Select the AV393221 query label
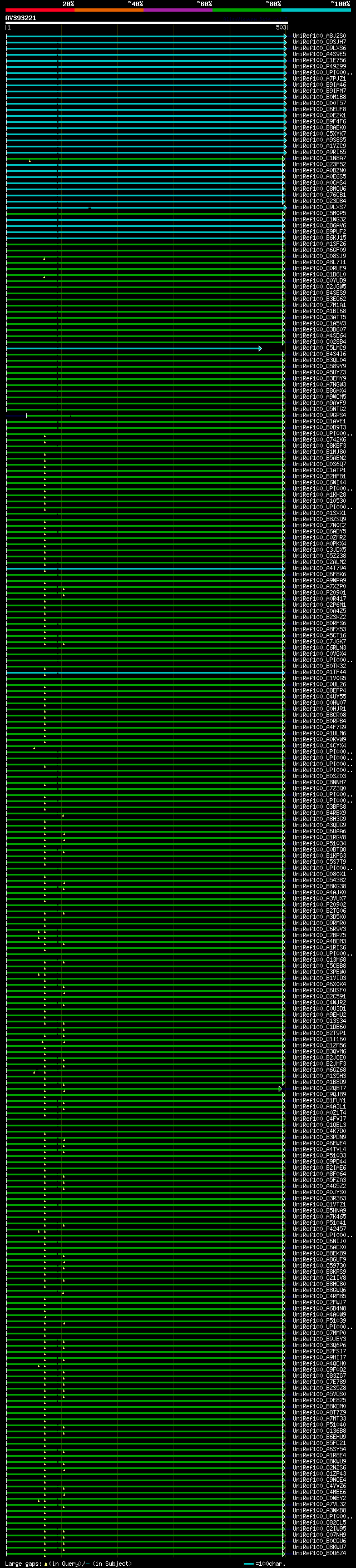 [21, 18]
